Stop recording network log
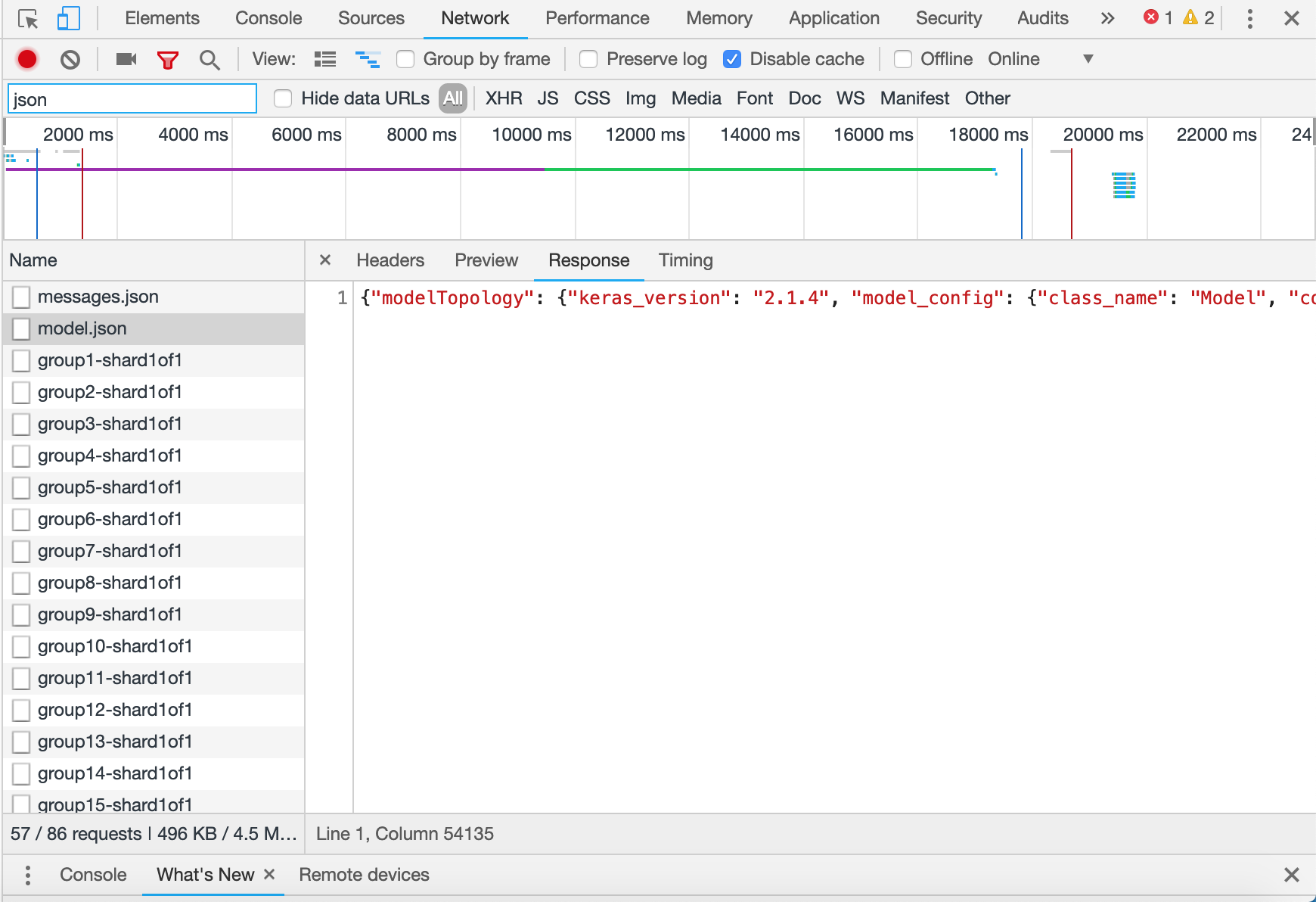The image size is (1316, 902). click(x=27, y=59)
